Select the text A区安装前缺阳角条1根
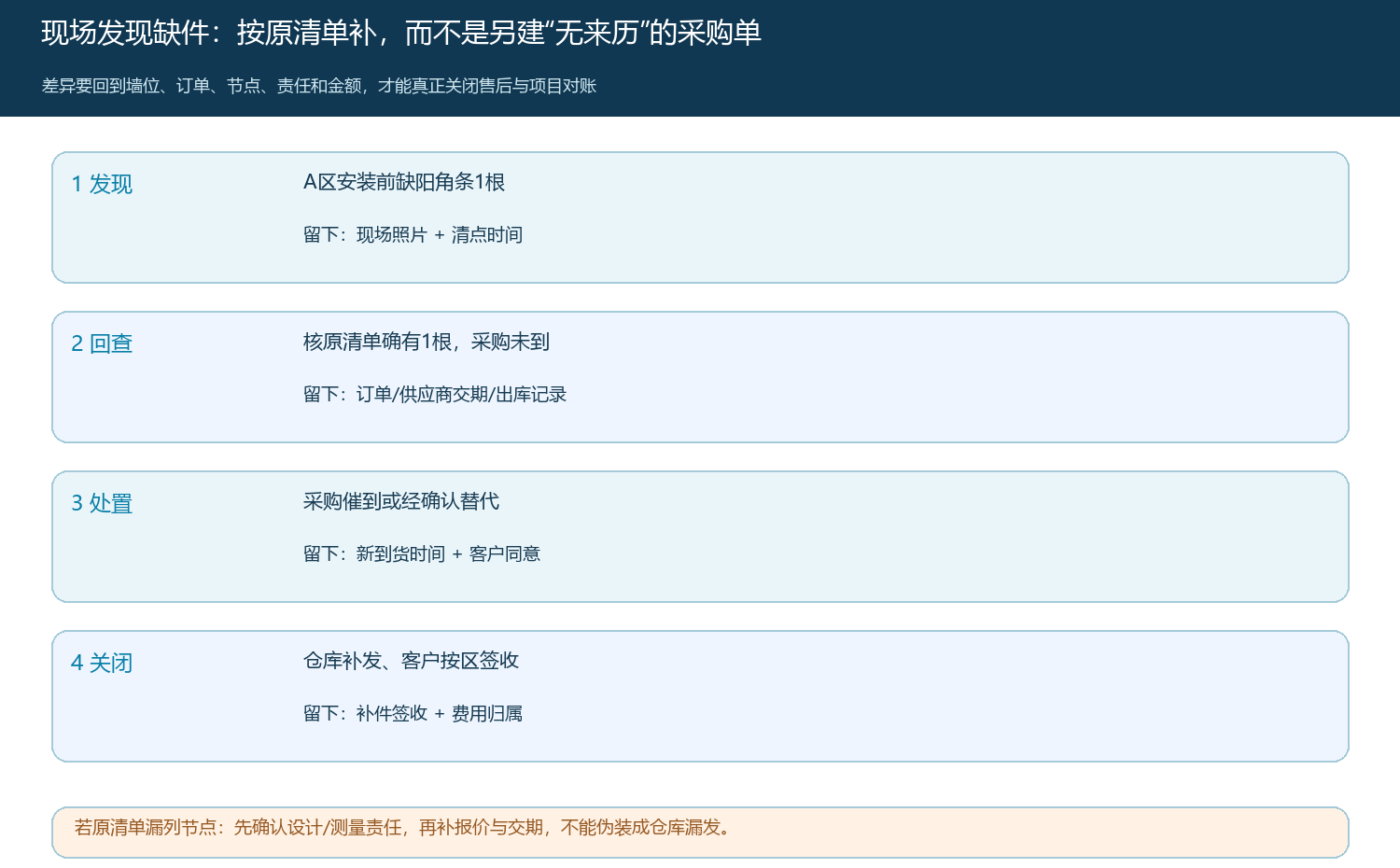This screenshot has width=1400, height=868. click(404, 182)
